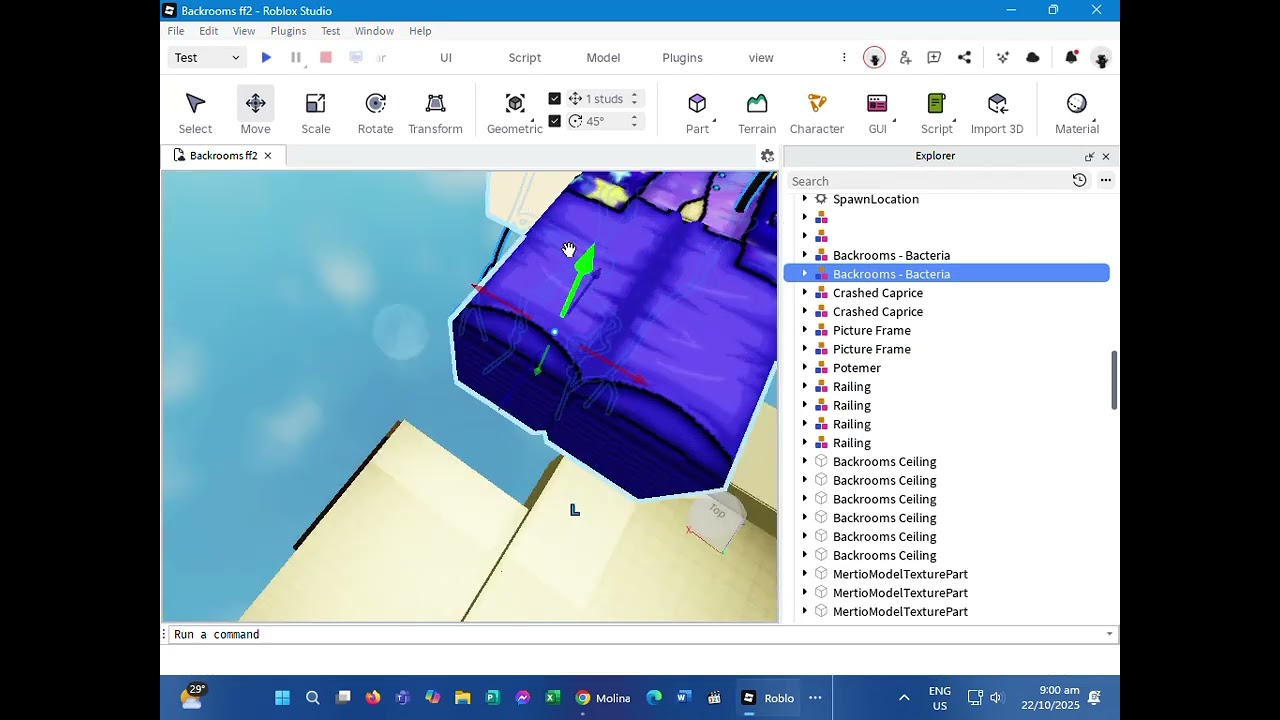Insert a new Script
Viewport: 1280px width, 720px height.
tap(937, 113)
